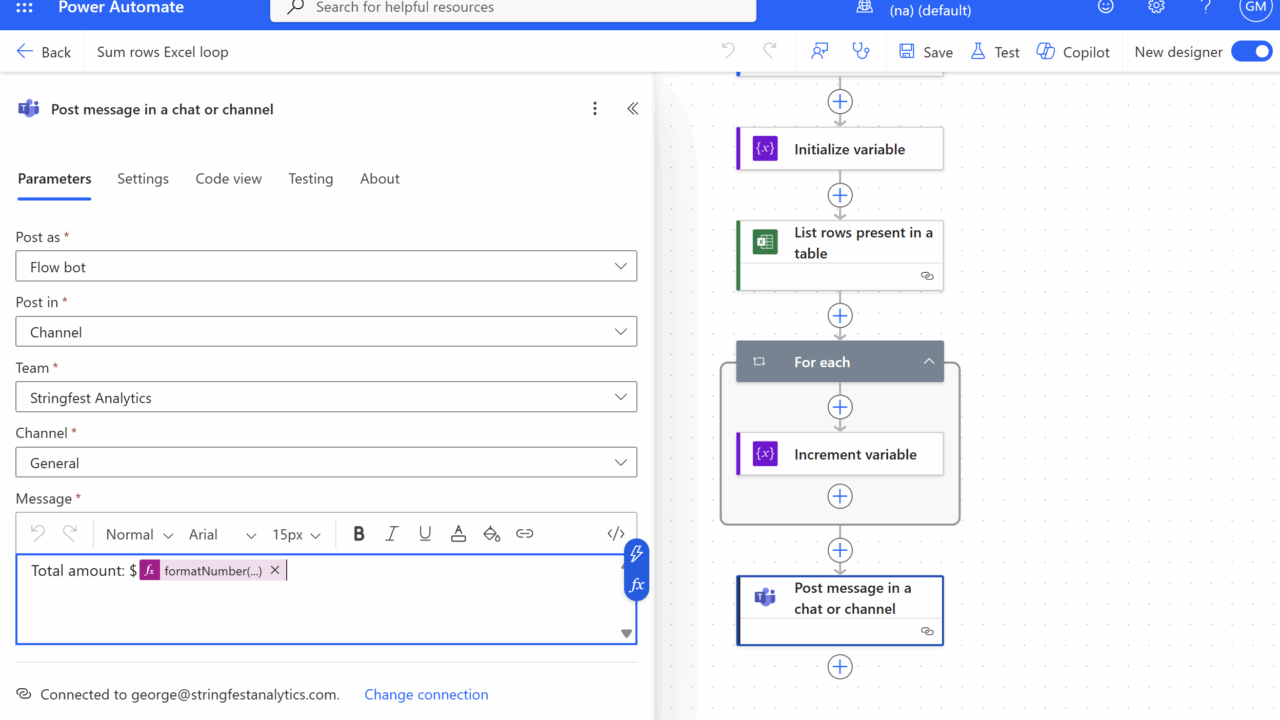The height and width of the screenshot is (720, 1280).
Task: Select the Increment variable action card
Action: [x=840, y=454]
